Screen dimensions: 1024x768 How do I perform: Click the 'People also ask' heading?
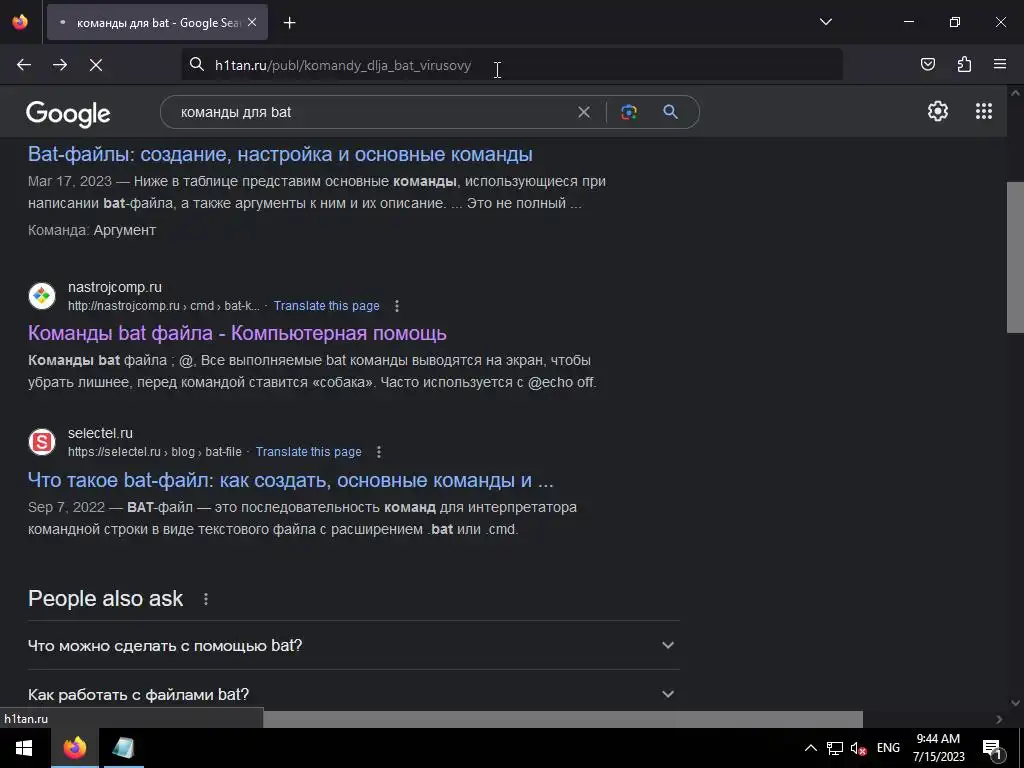(106, 599)
